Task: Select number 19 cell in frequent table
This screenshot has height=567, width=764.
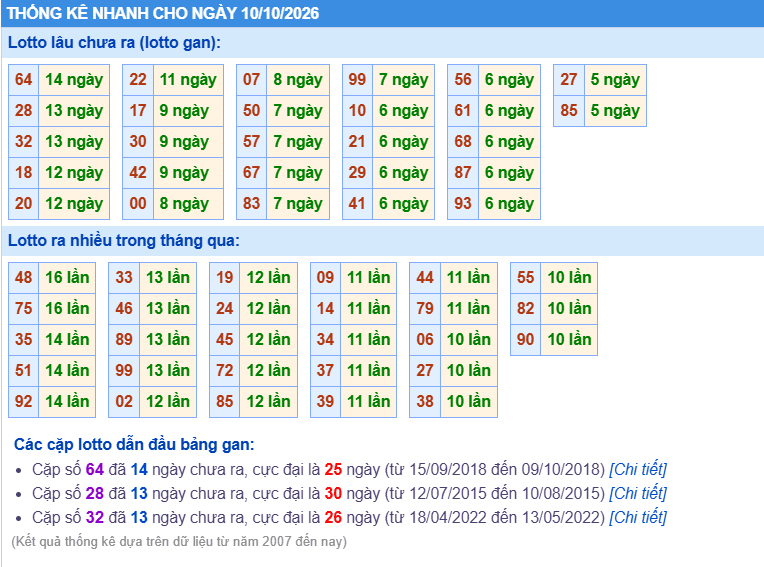Action: click(225, 278)
